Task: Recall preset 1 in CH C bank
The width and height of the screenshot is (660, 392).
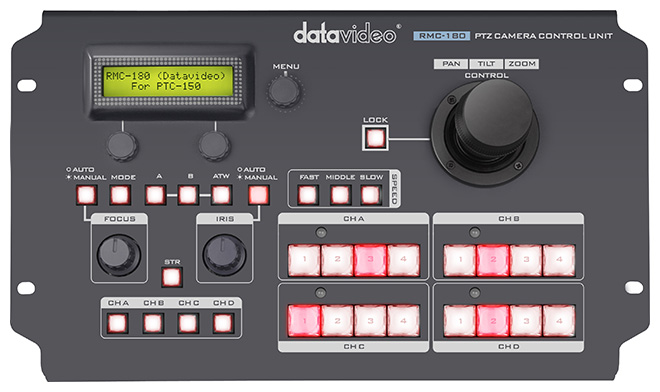Action: click(x=304, y=321)
